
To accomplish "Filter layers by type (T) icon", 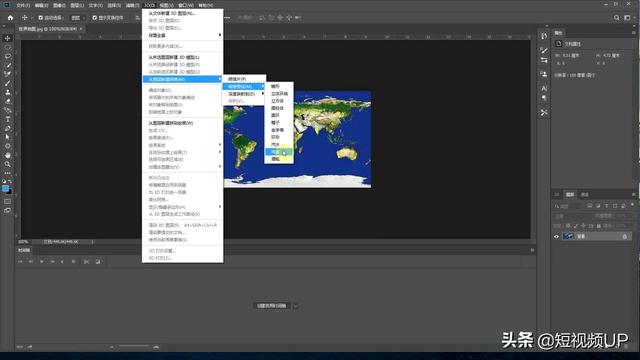I will pos(606,206).
